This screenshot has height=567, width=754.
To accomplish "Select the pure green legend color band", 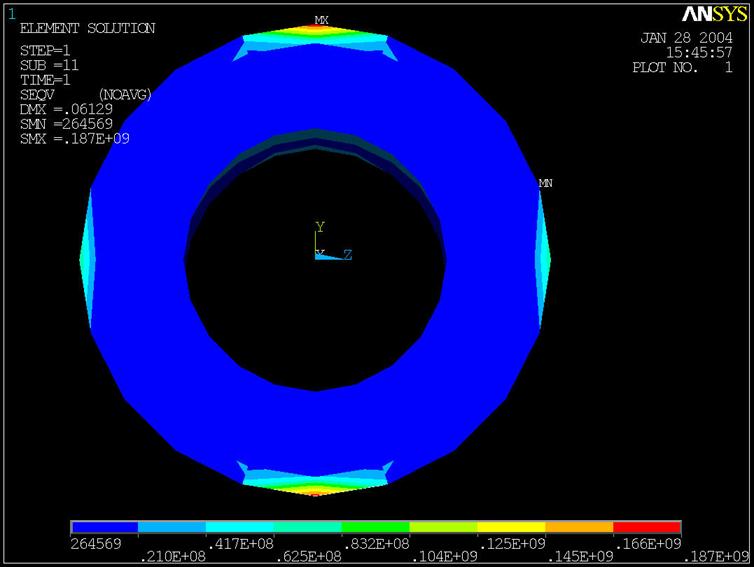I will [x=376, y=527].
